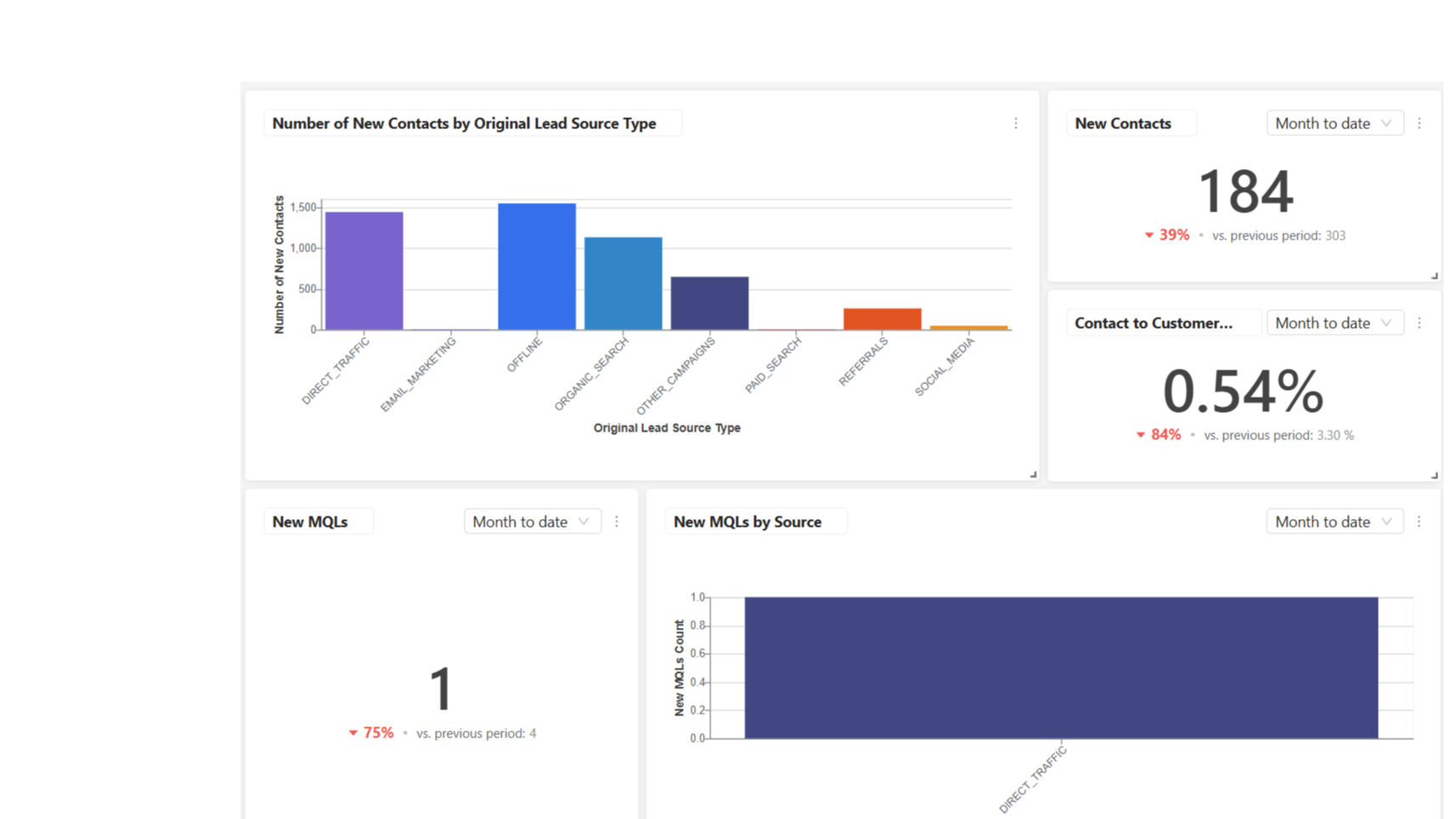Open three-dot menu on New MQLs card
The image size is (1456, 819).
point(617,522)
